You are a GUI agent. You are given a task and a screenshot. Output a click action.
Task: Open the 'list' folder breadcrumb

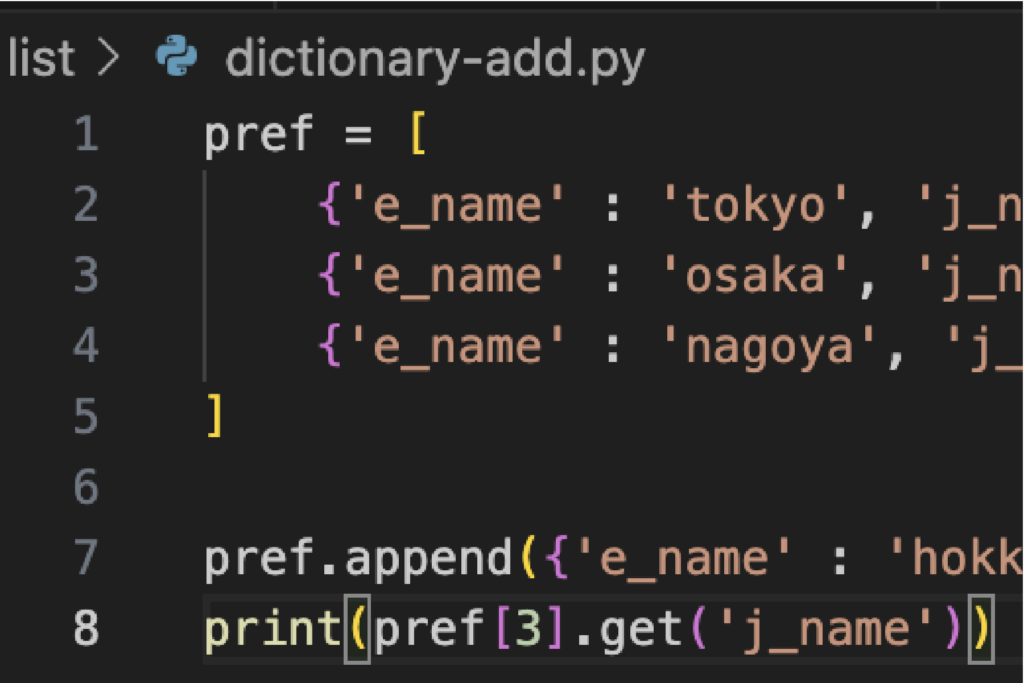[x=41, y=59]
